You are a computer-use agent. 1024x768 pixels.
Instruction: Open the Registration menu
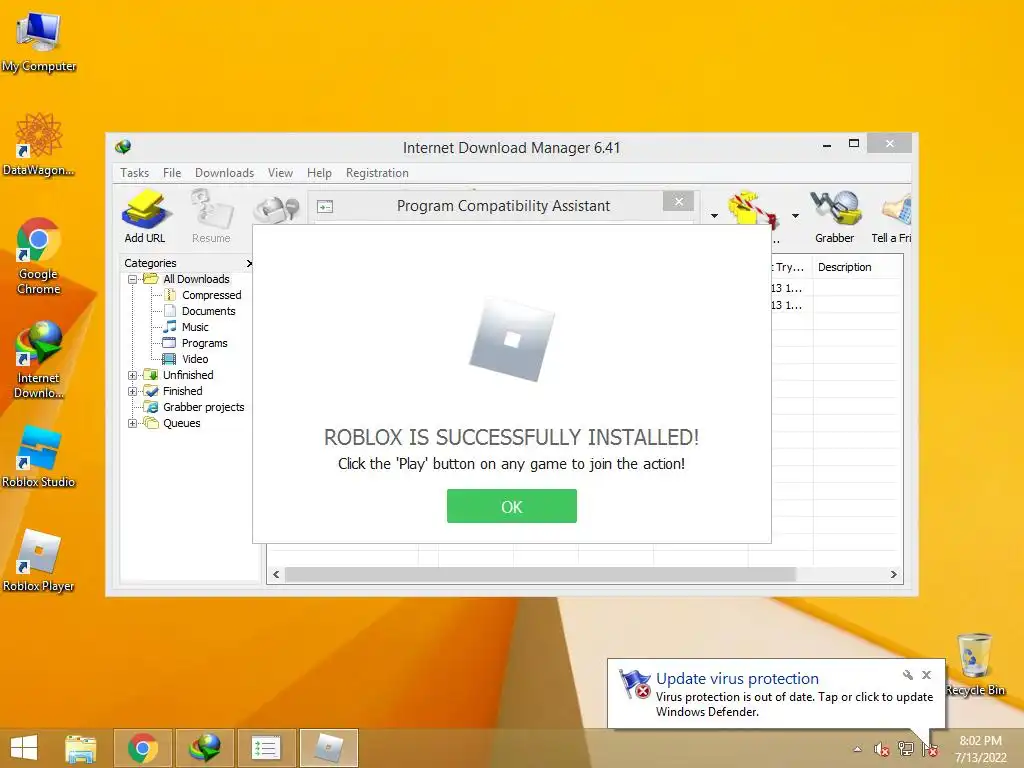pos(377,173)
